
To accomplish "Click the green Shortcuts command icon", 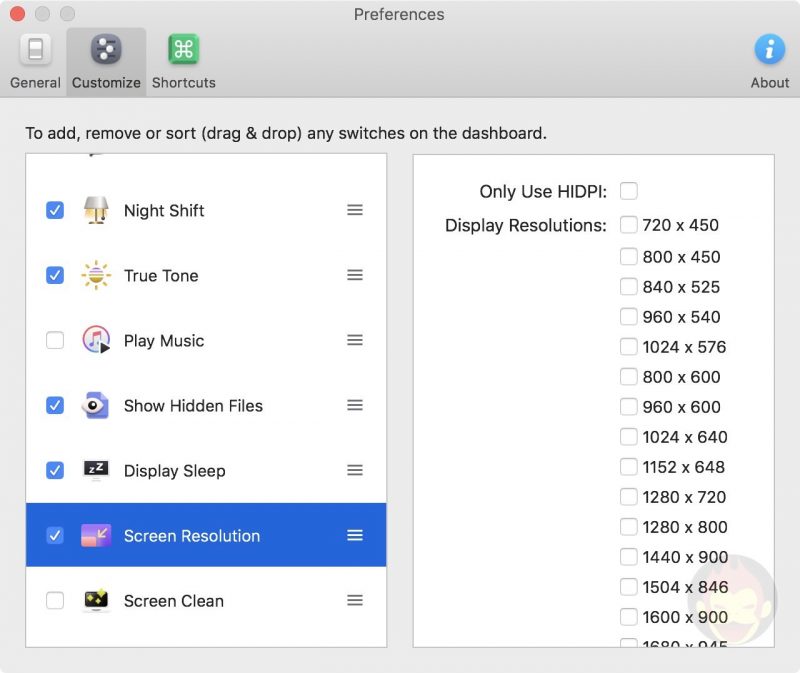I will pyautogui.click(x=183, y=47).
